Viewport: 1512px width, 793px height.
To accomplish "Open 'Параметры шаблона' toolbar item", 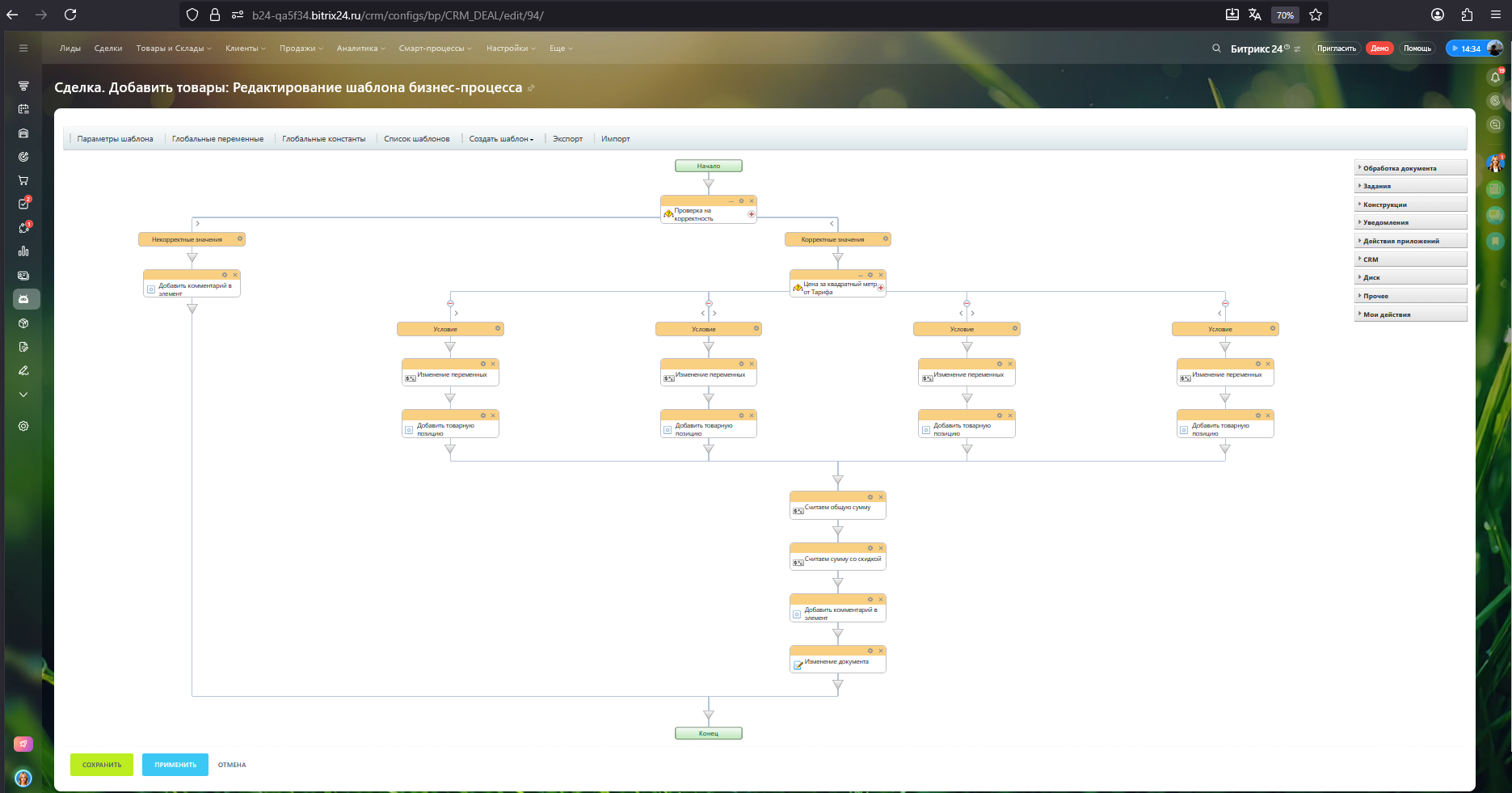I will tap(115, 139).
